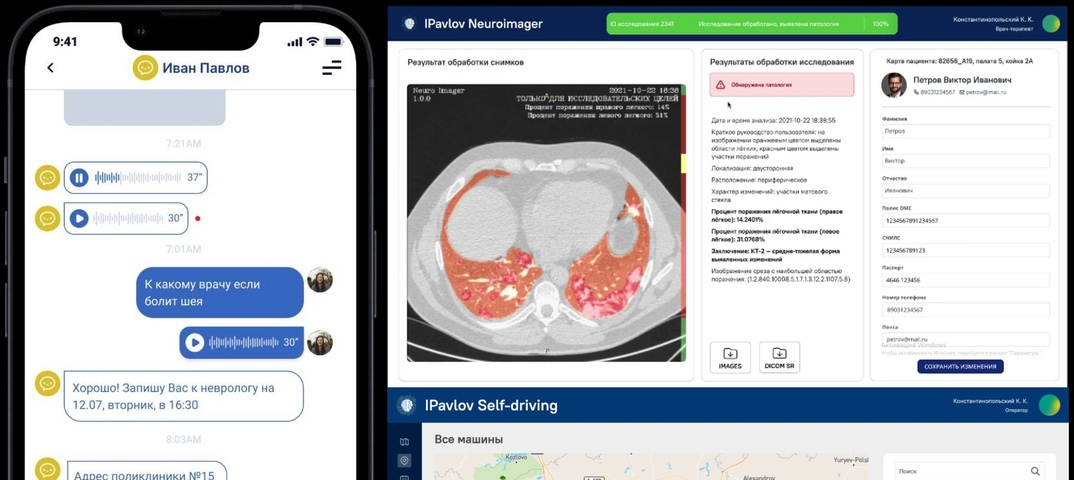Tap user photo beside outgoing voice message
The image size is (1074, 480).
tap(320, 342)
